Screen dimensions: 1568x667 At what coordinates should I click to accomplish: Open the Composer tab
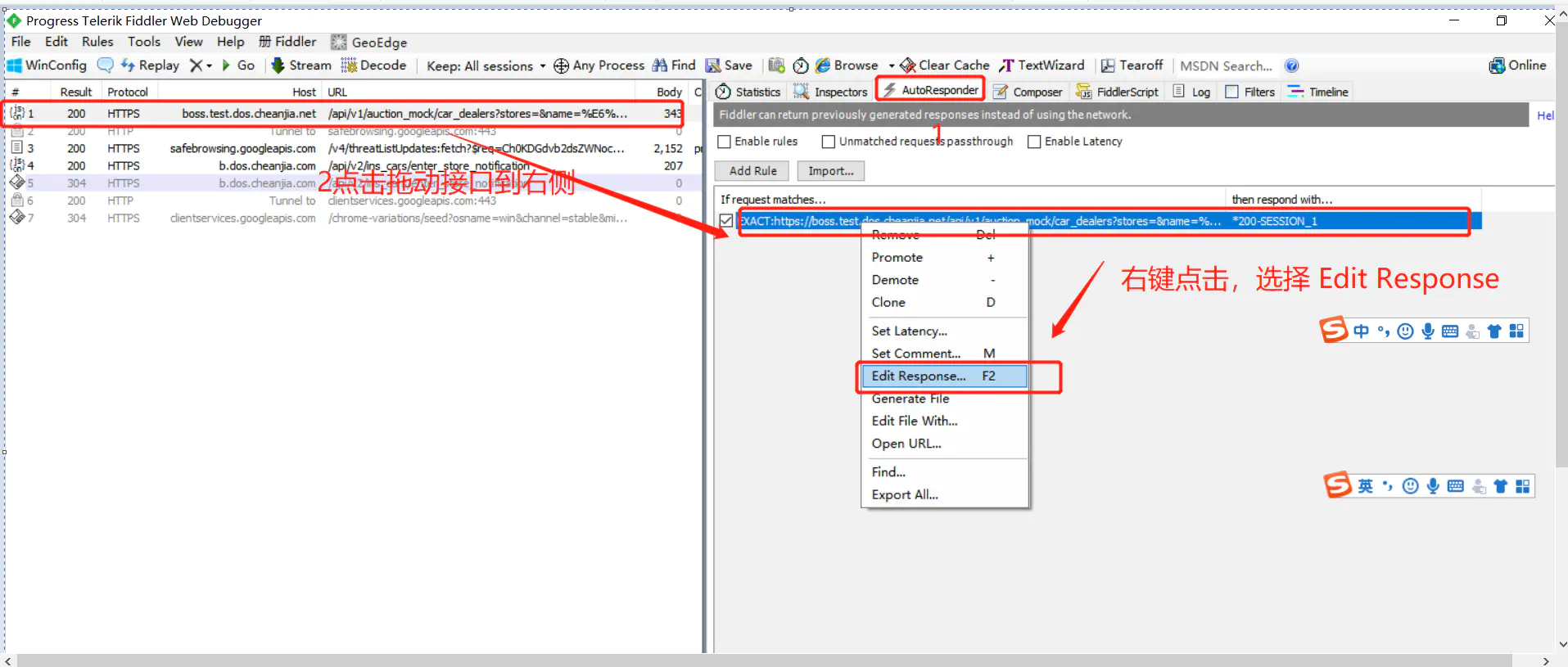click(x=1028, y=92)
